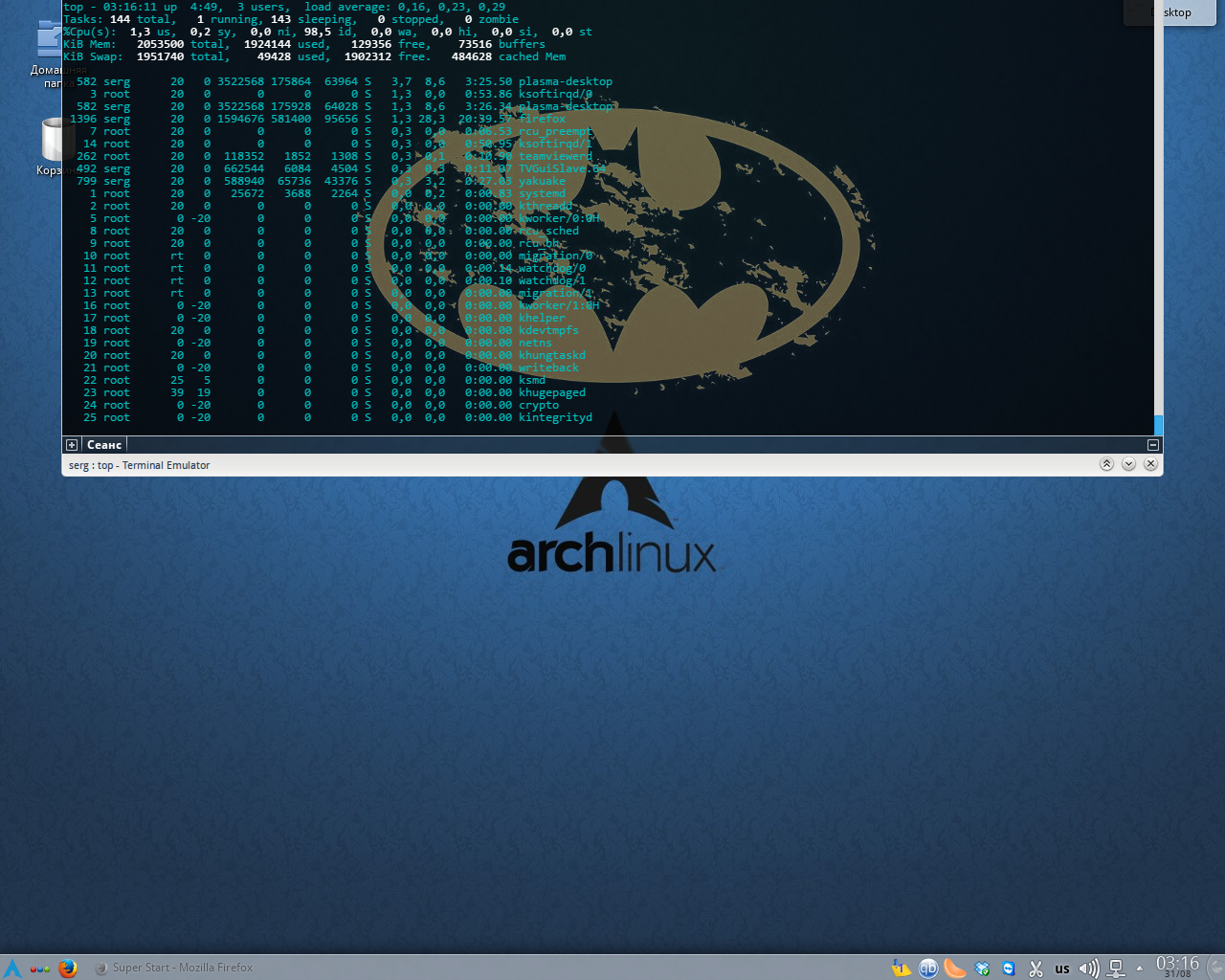Open the volume speaker tray icon
This screenshot has height=980, width=1225.
coord(1089,969)
